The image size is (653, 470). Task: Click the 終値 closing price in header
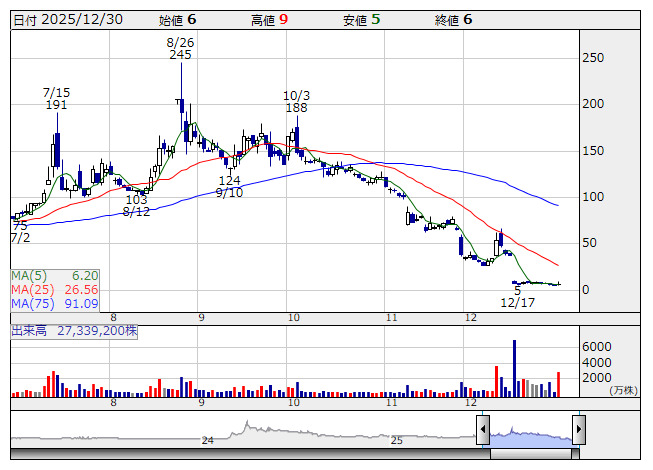click(x=453, y=19)
